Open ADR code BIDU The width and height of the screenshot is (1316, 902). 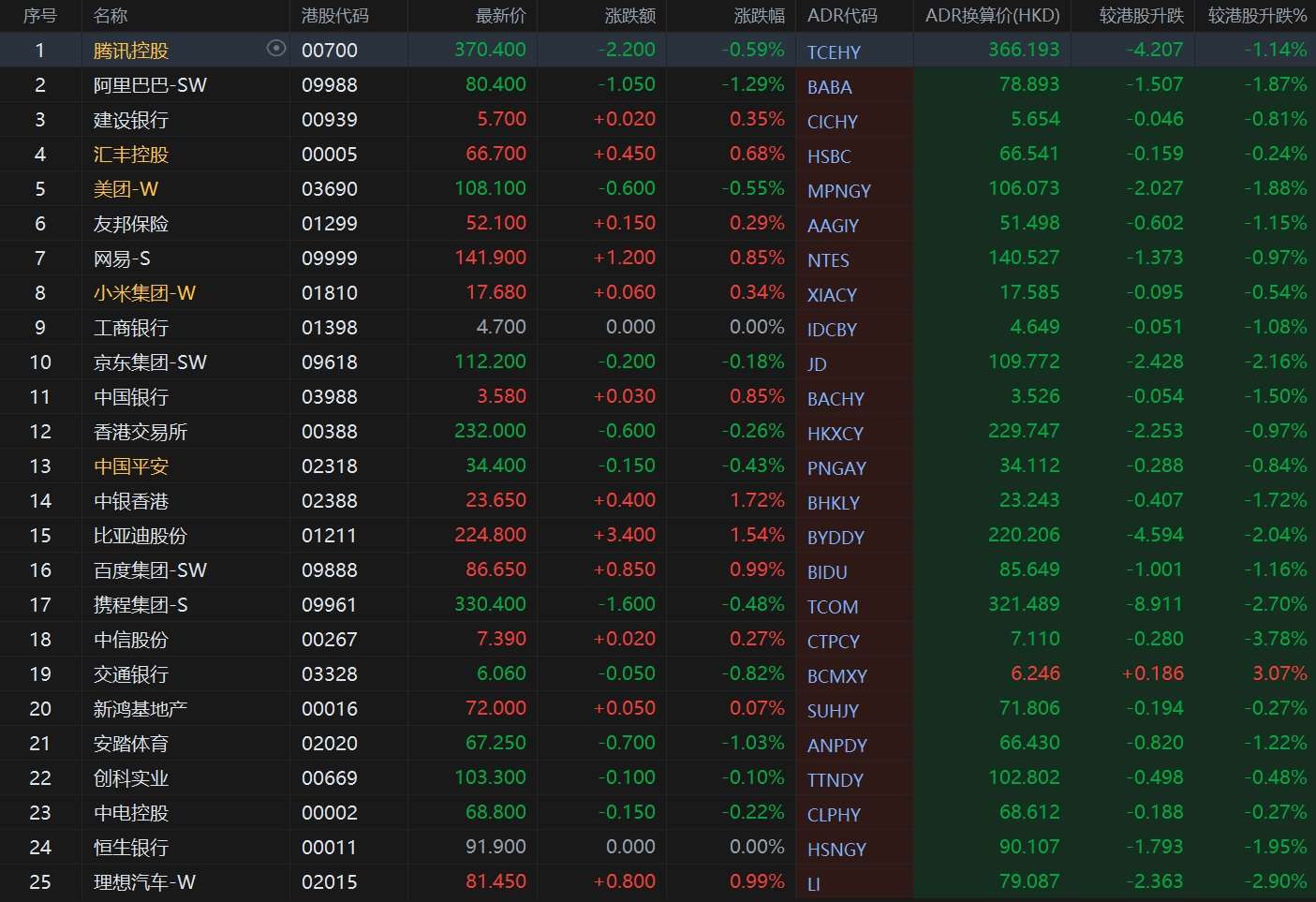click(827, 572)
